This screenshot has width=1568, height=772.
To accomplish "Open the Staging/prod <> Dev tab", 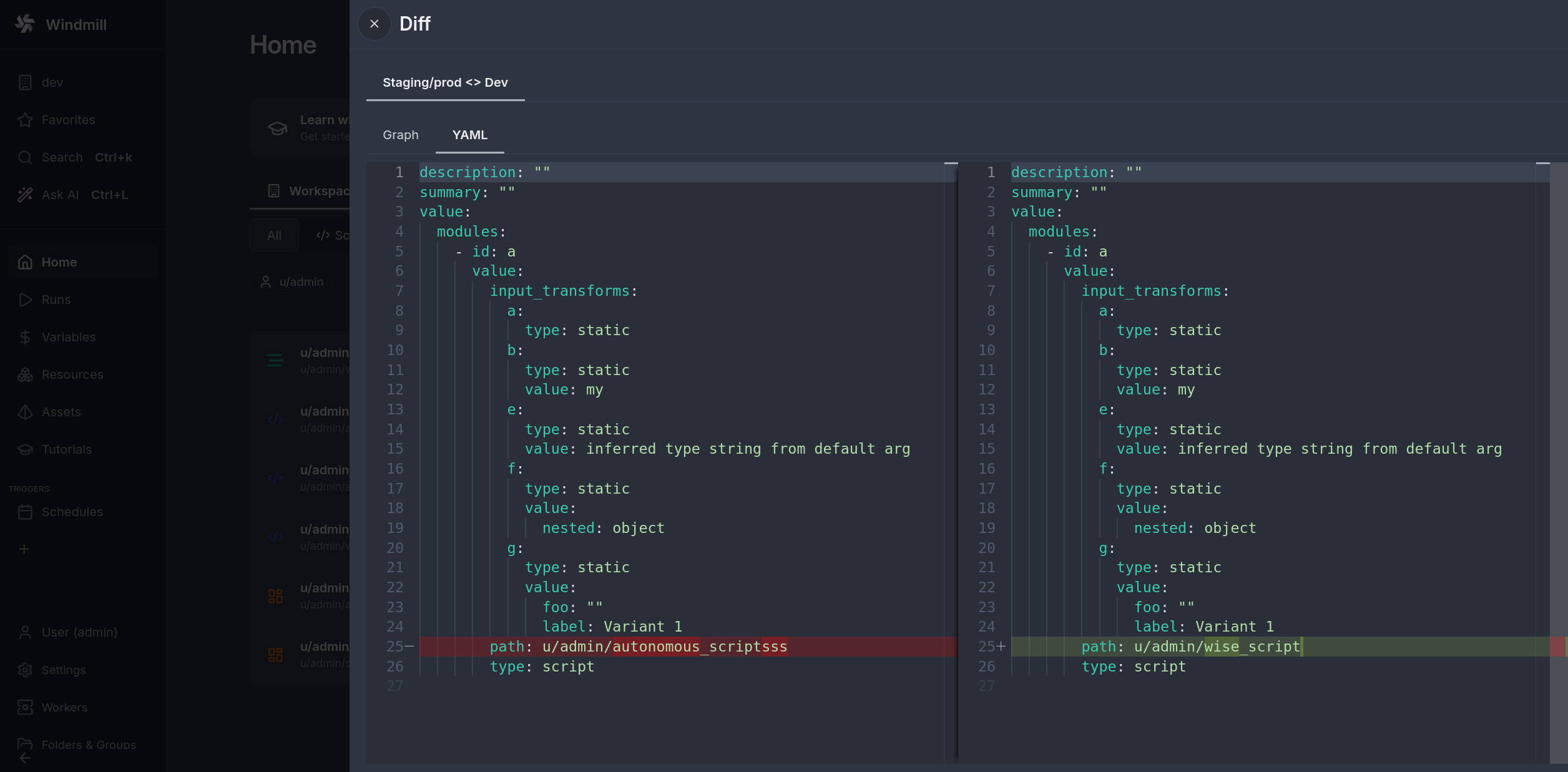I will 444,82.
